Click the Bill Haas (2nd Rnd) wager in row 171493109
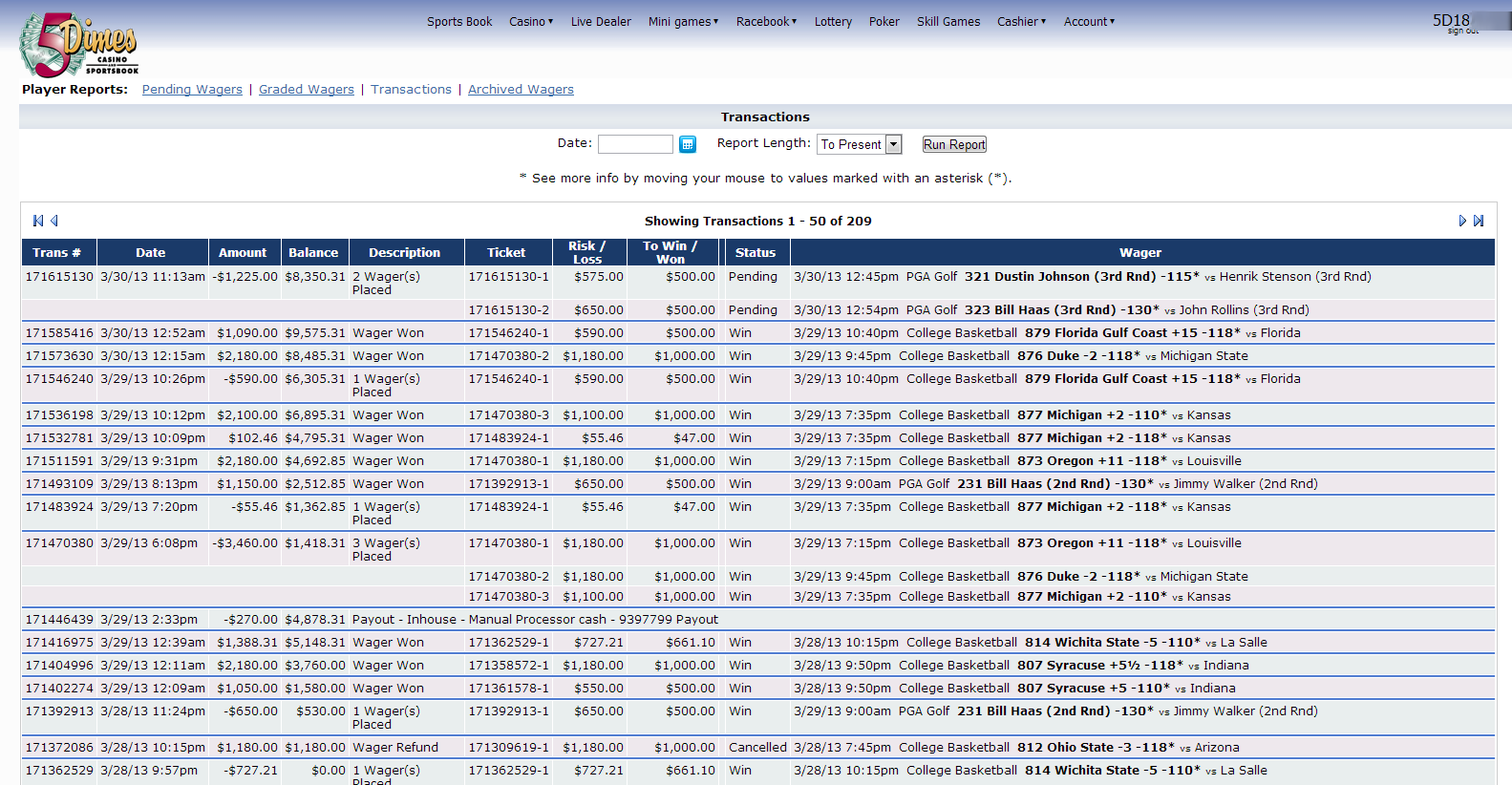1512x785 pixels. point(1055,484)
